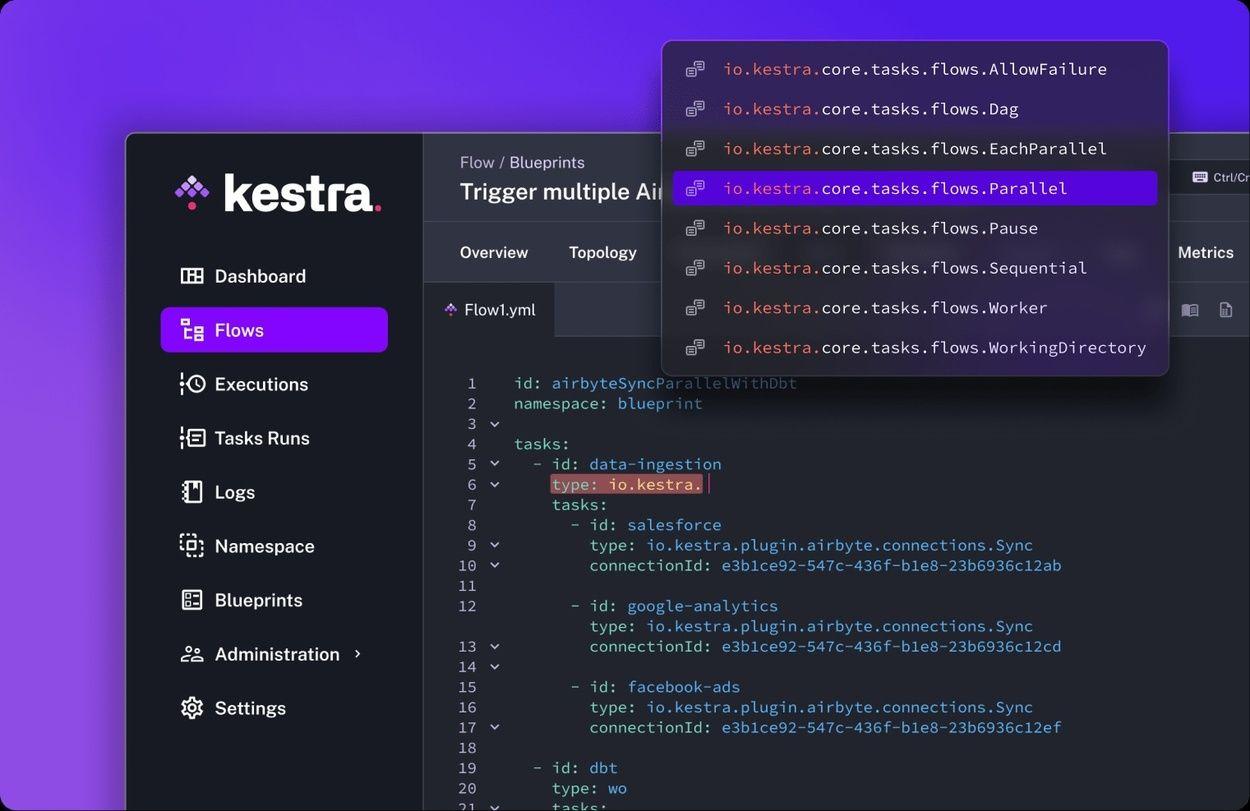Click the Executions stopwatch icon
The width and height of the screenshot is (1250, 811).
click(192, 383)
